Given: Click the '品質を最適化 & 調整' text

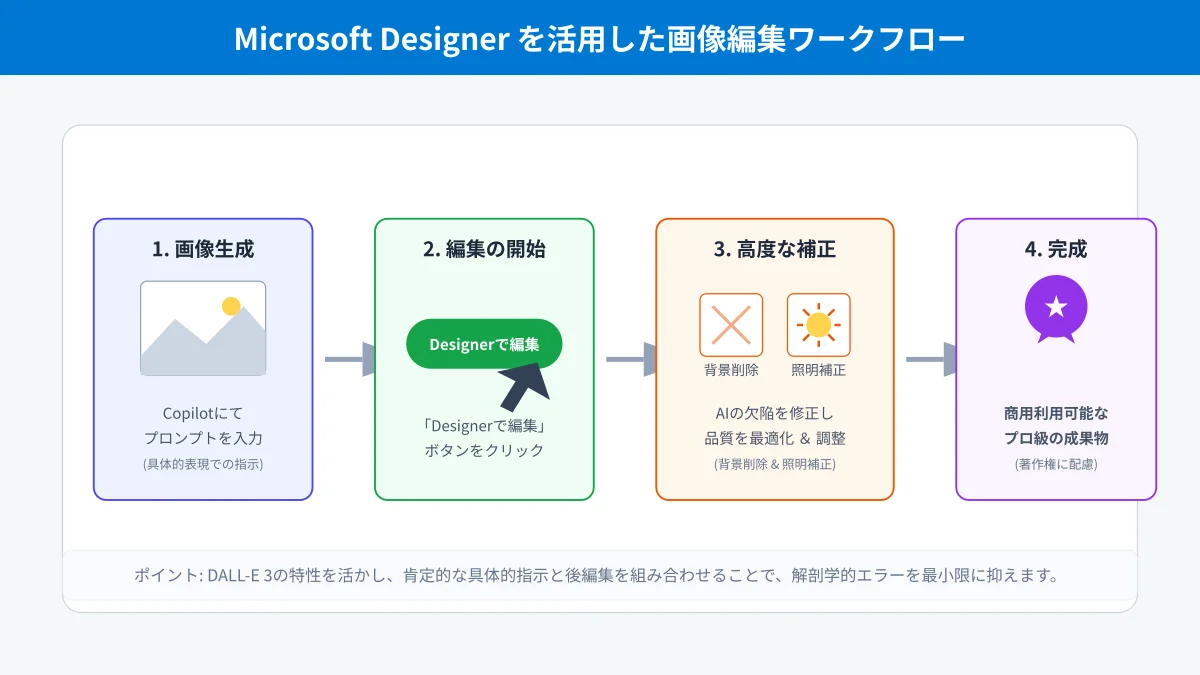Looking at the screenshot, I should [x=775, y=438].
